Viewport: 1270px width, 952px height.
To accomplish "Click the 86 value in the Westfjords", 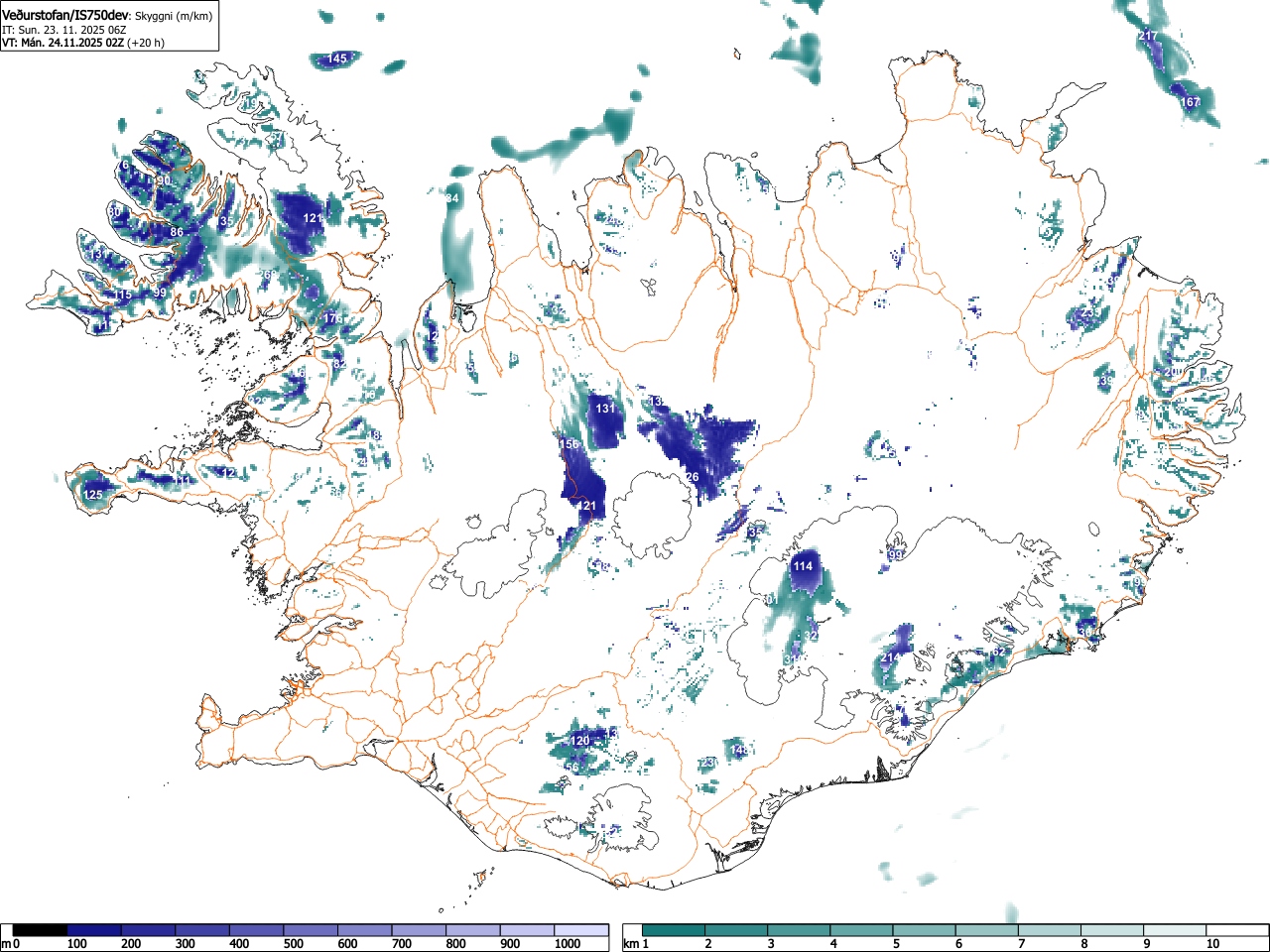I will (x=177, y=232).
